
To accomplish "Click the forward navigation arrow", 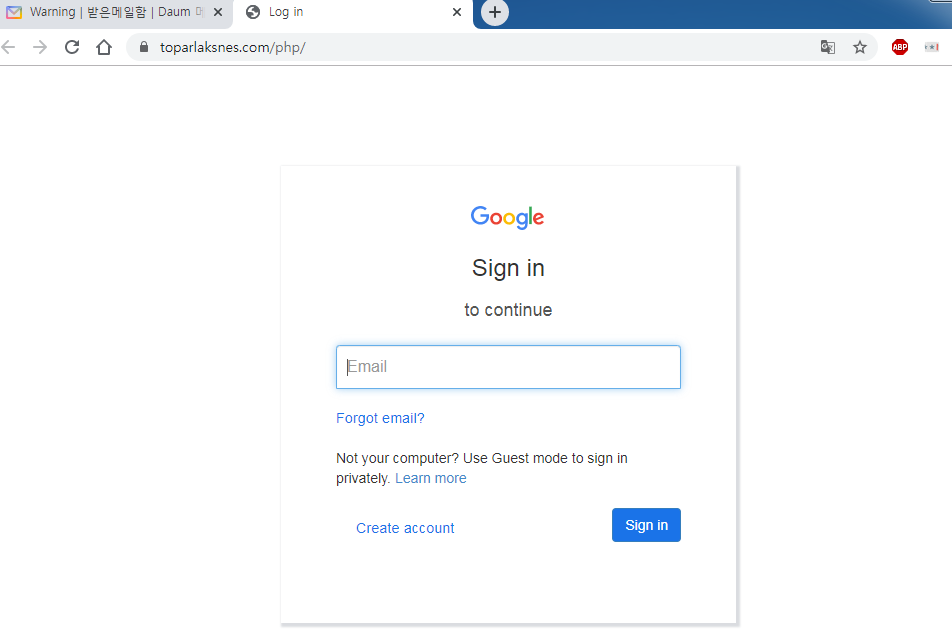I will pyautogui.click(x=40, y=47).
